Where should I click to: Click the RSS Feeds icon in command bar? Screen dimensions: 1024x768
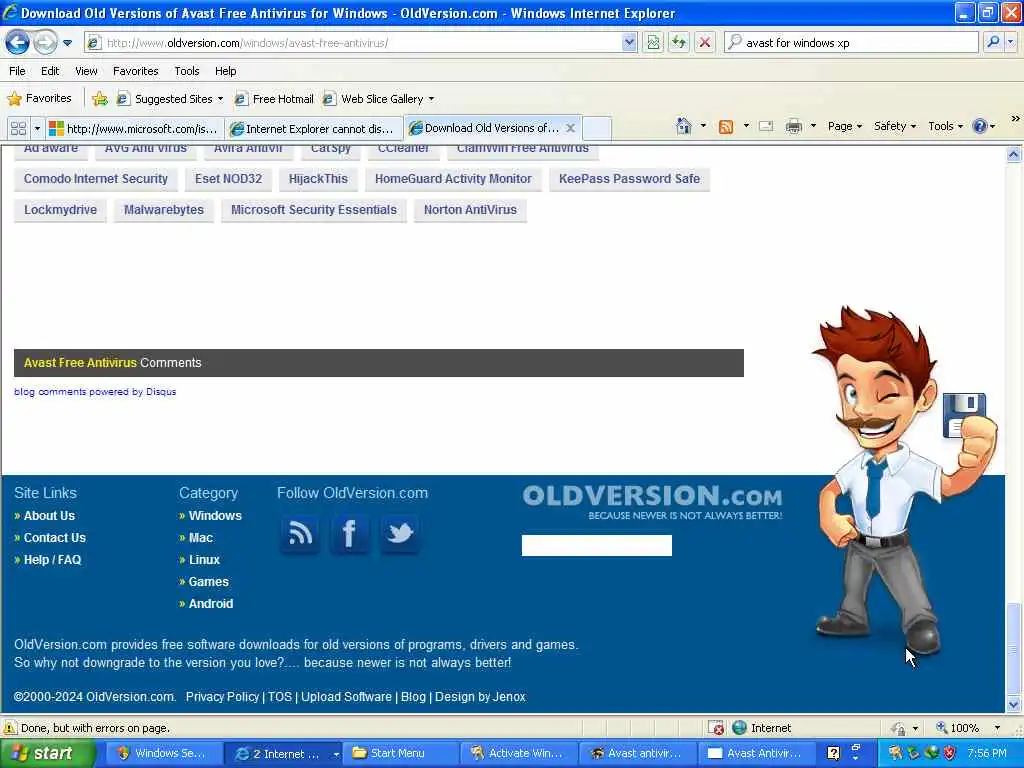tap(726, 127)
